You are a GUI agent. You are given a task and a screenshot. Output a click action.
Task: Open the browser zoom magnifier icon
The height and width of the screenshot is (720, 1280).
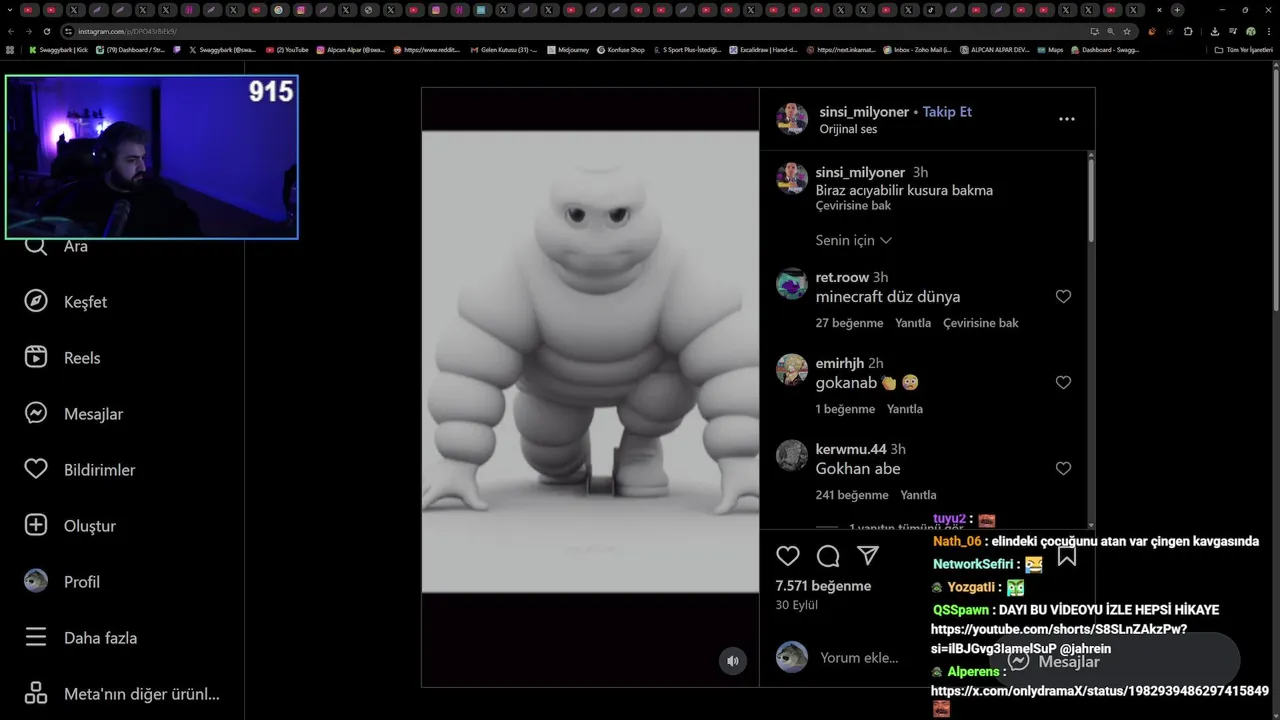click(x=1110, y=31)
